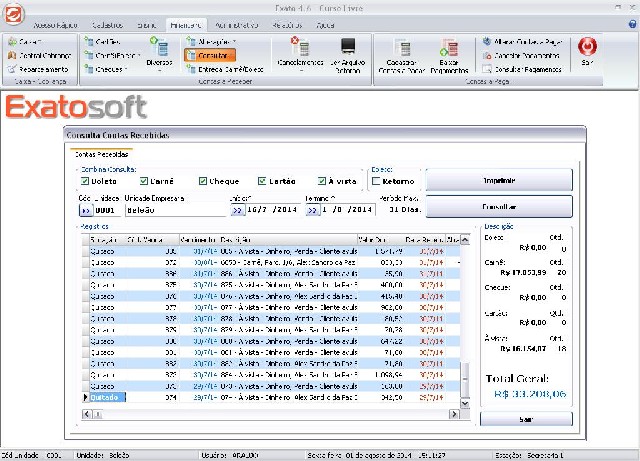Open Baixar Pagamentos ribbon button
Viewport: 640px width, 461px height.
coord(449,55)
